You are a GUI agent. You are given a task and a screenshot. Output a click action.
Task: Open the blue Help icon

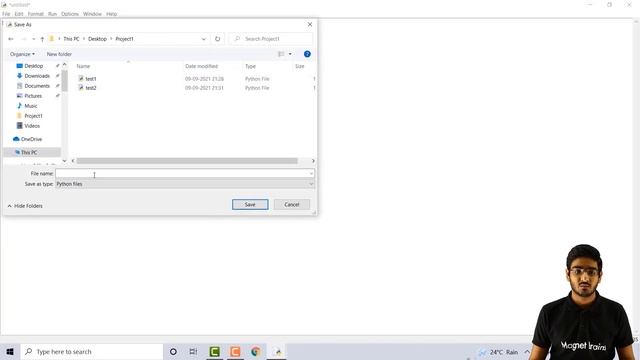pos(307,54)
